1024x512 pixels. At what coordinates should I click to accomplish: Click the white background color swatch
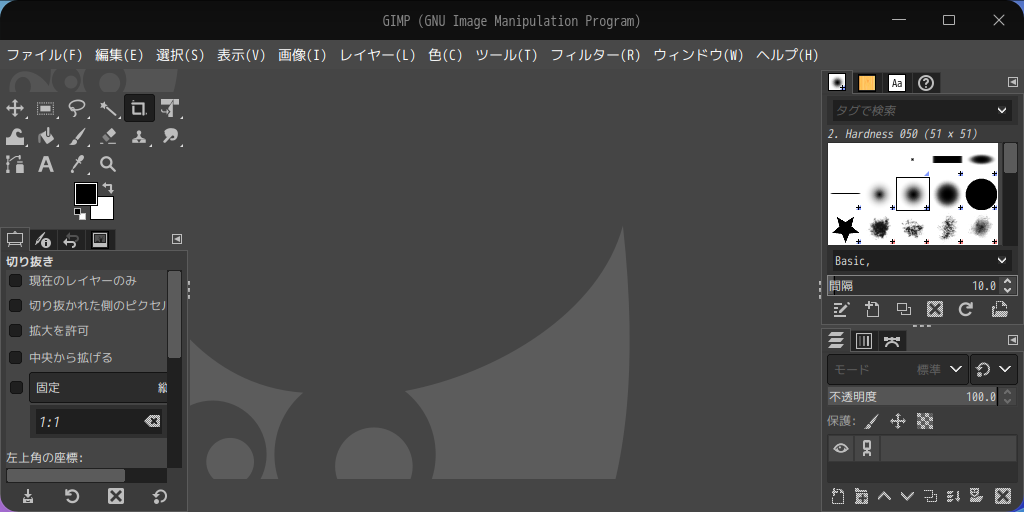104,210
